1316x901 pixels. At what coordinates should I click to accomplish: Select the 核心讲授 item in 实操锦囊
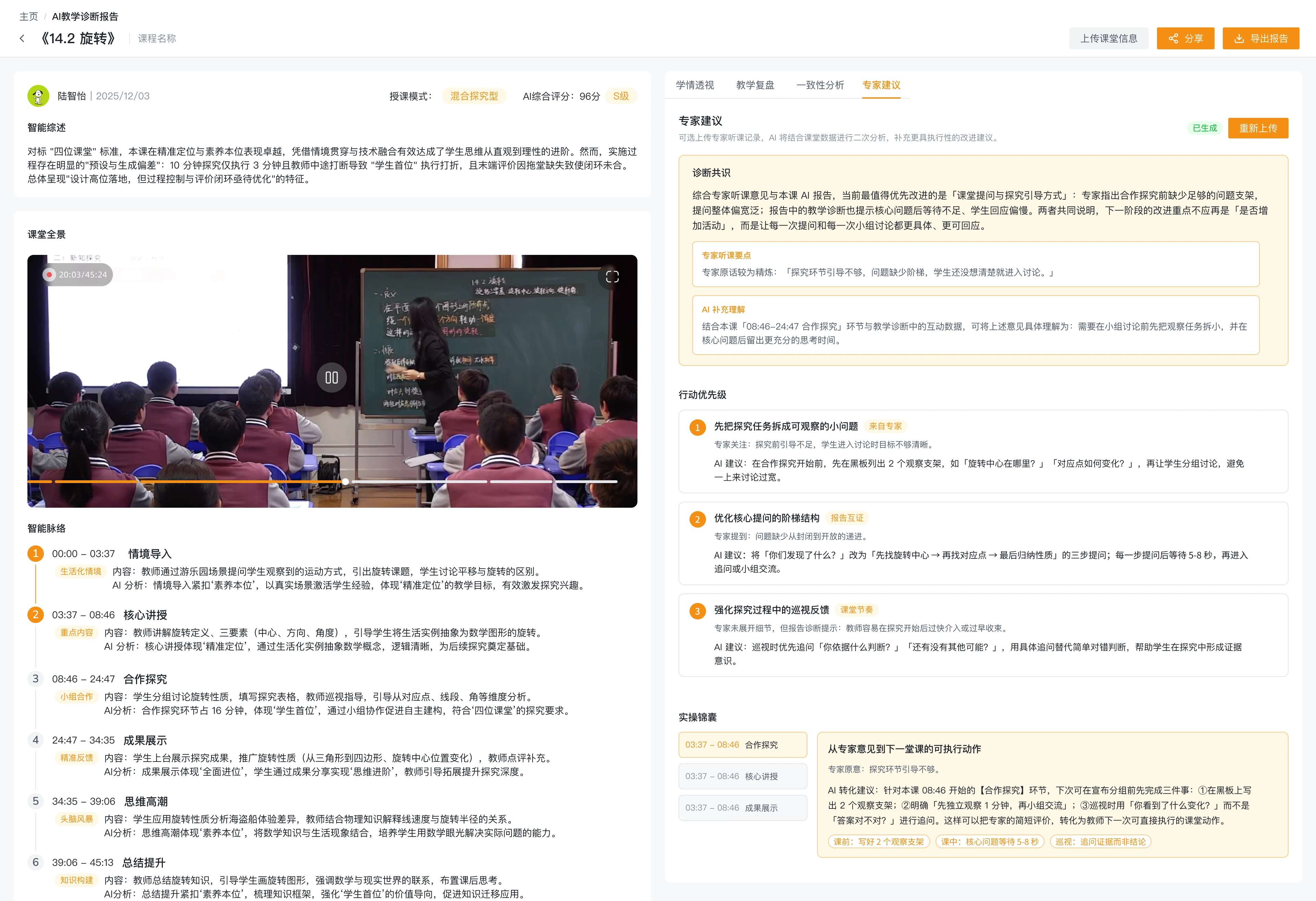742,777
